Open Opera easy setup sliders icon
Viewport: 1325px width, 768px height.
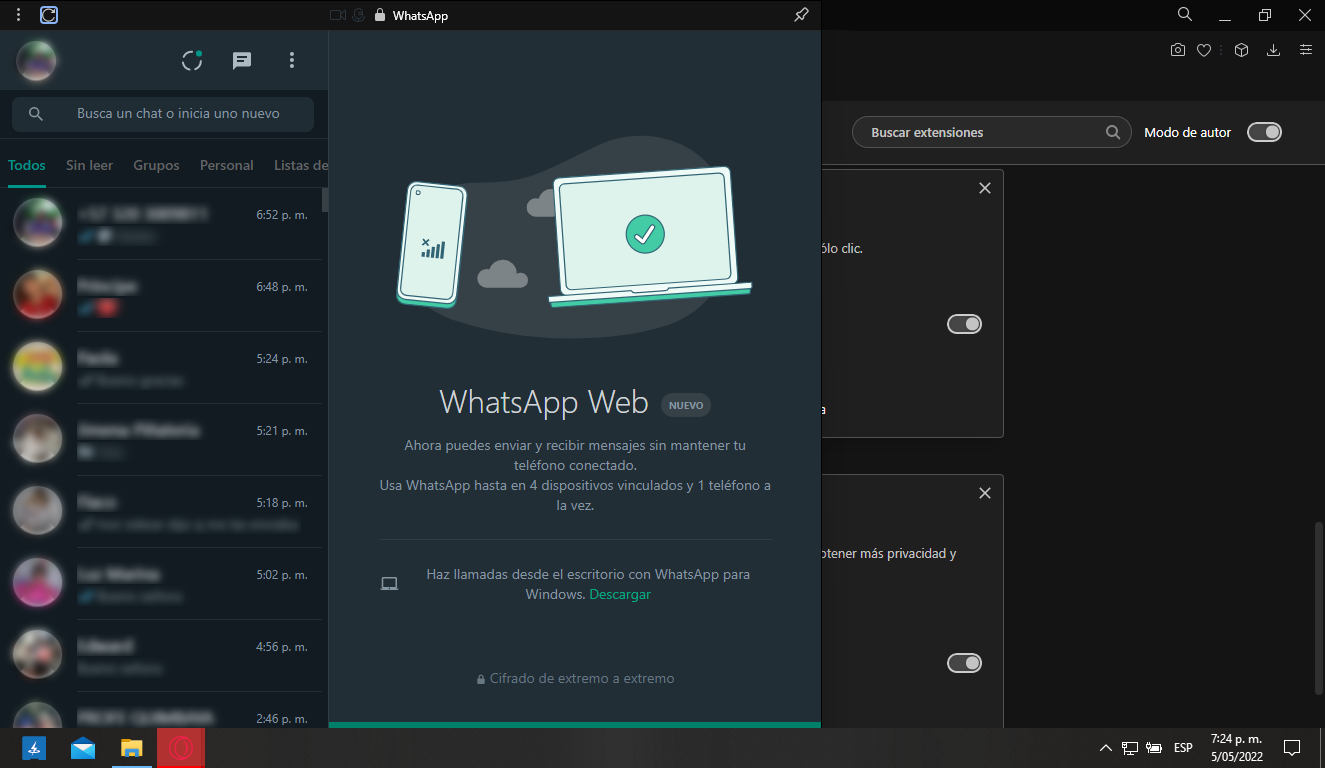coord(1305,50)
